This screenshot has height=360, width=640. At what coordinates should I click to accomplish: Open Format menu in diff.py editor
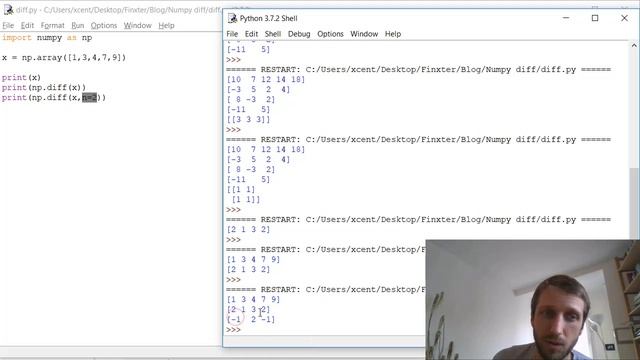pos(53,25)
